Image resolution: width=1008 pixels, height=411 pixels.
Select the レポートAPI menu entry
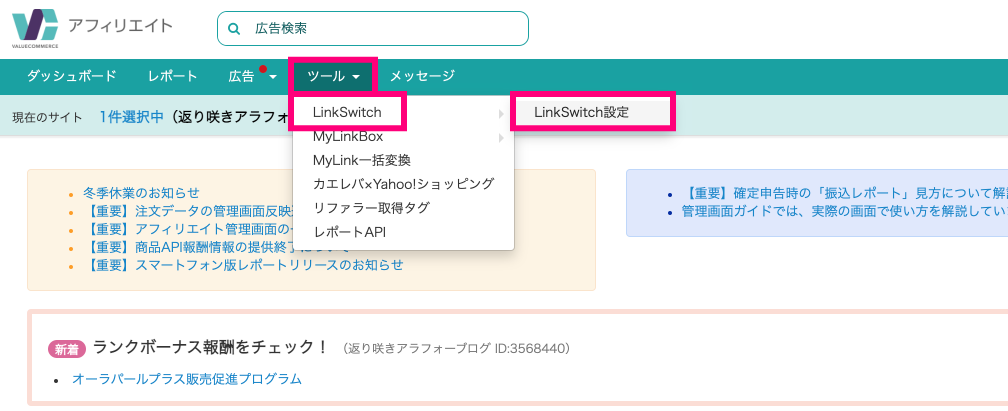(x=349, y=232)
